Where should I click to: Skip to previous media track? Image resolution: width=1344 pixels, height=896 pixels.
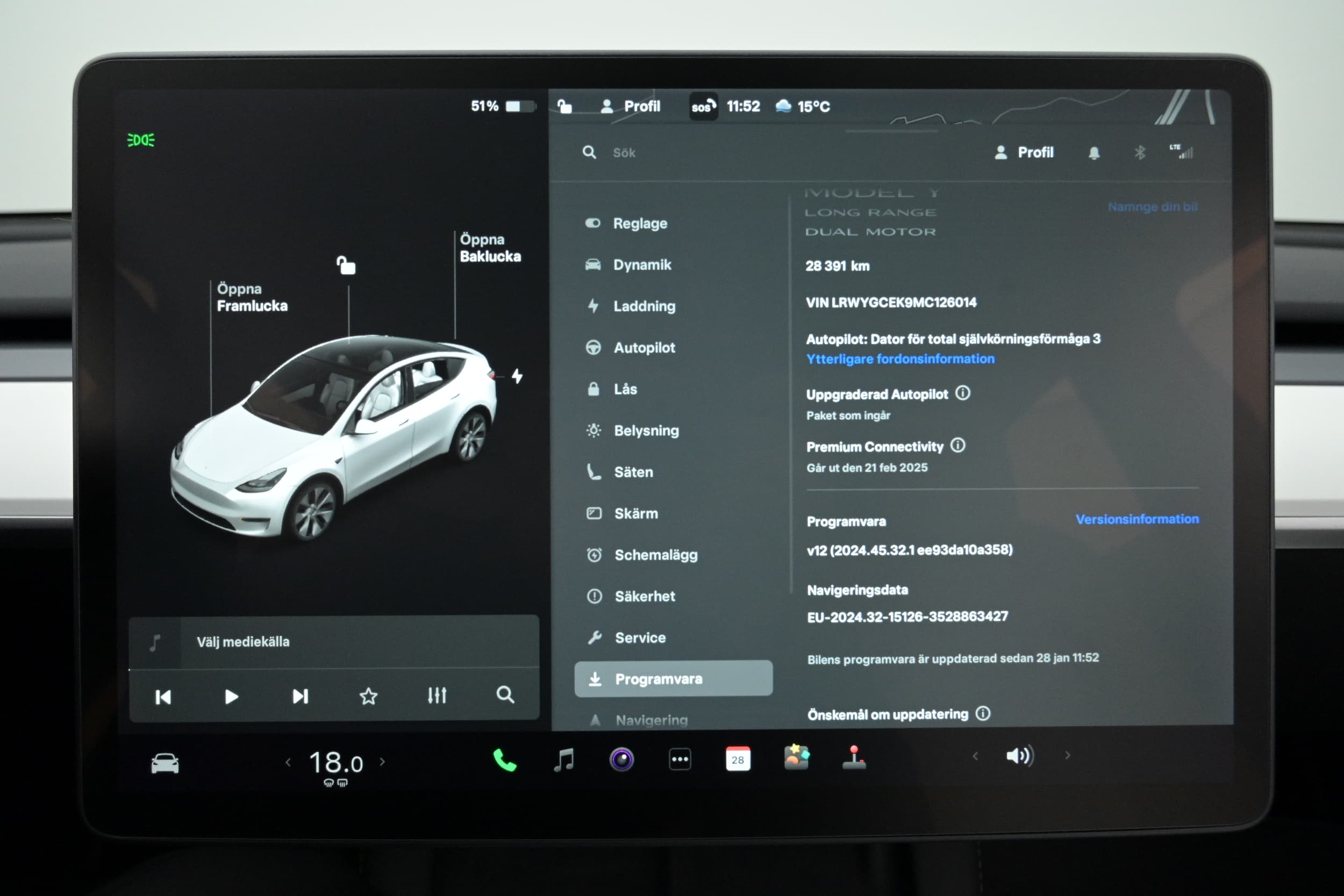[163, 697]
